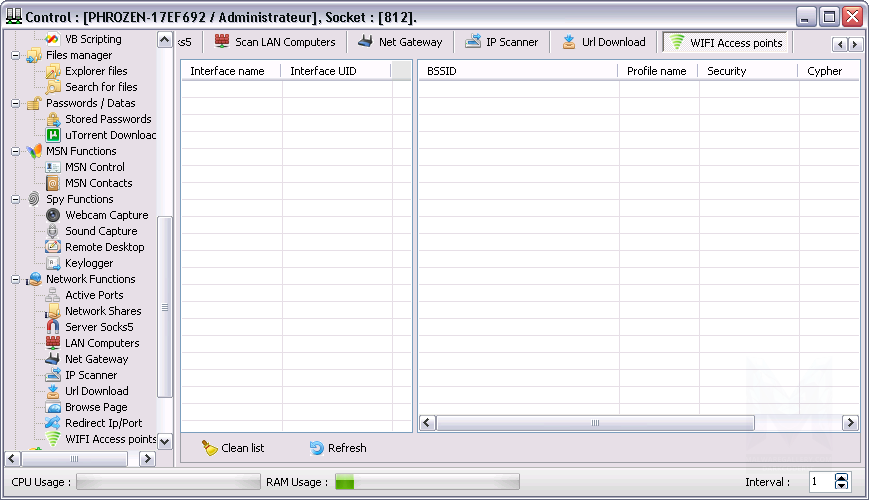Image resolution: width=869 pixels, height=500 pixels.
Task: Collapse the Files manager tree node
Action: point(16,55)
